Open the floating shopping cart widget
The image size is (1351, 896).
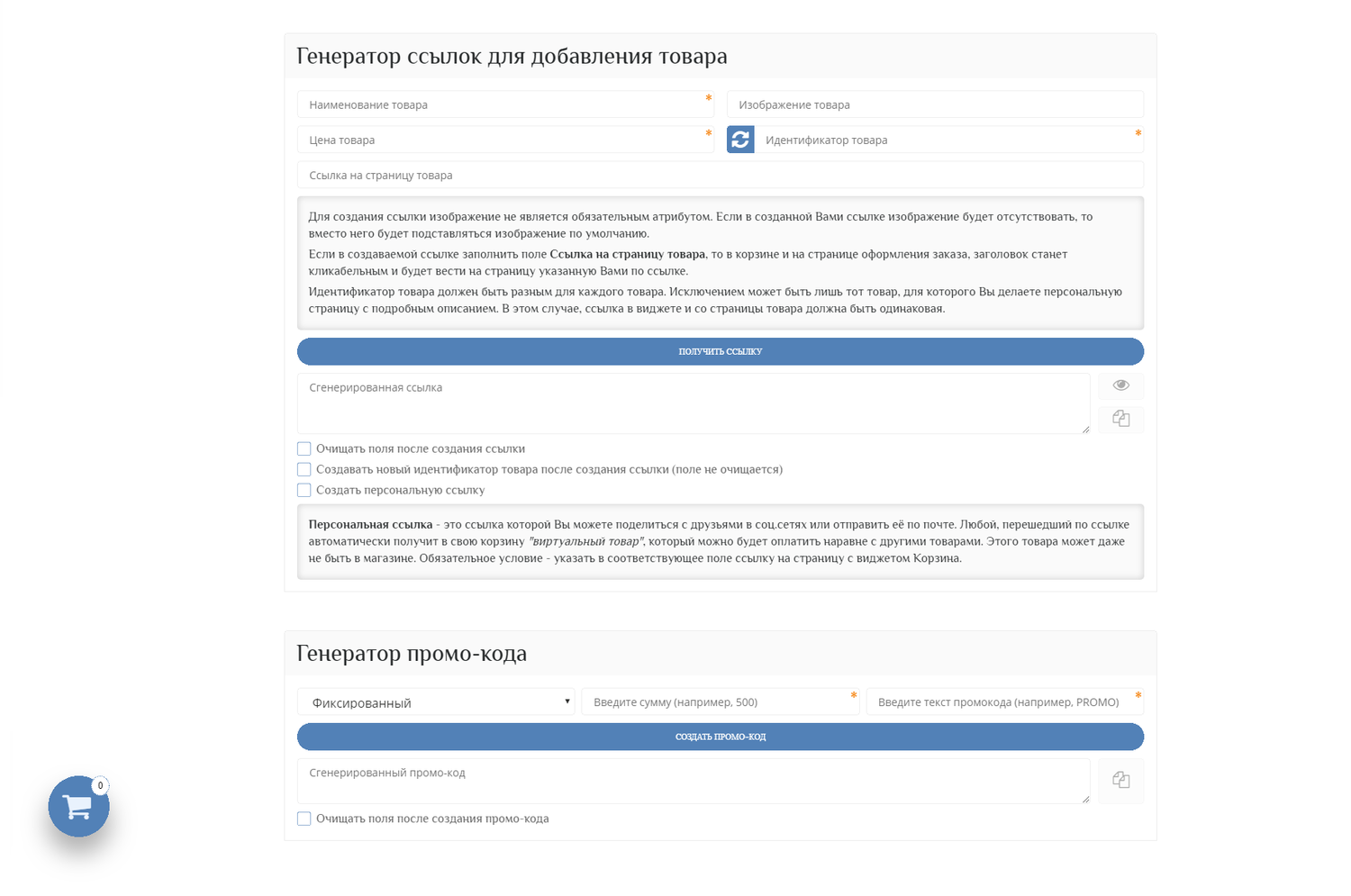pyautogui.click(x=79, y=806)
